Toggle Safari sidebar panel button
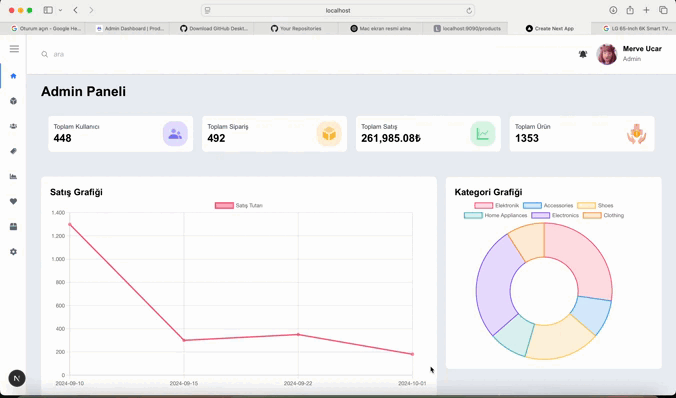Screen dimensions: 676x398 48,10
